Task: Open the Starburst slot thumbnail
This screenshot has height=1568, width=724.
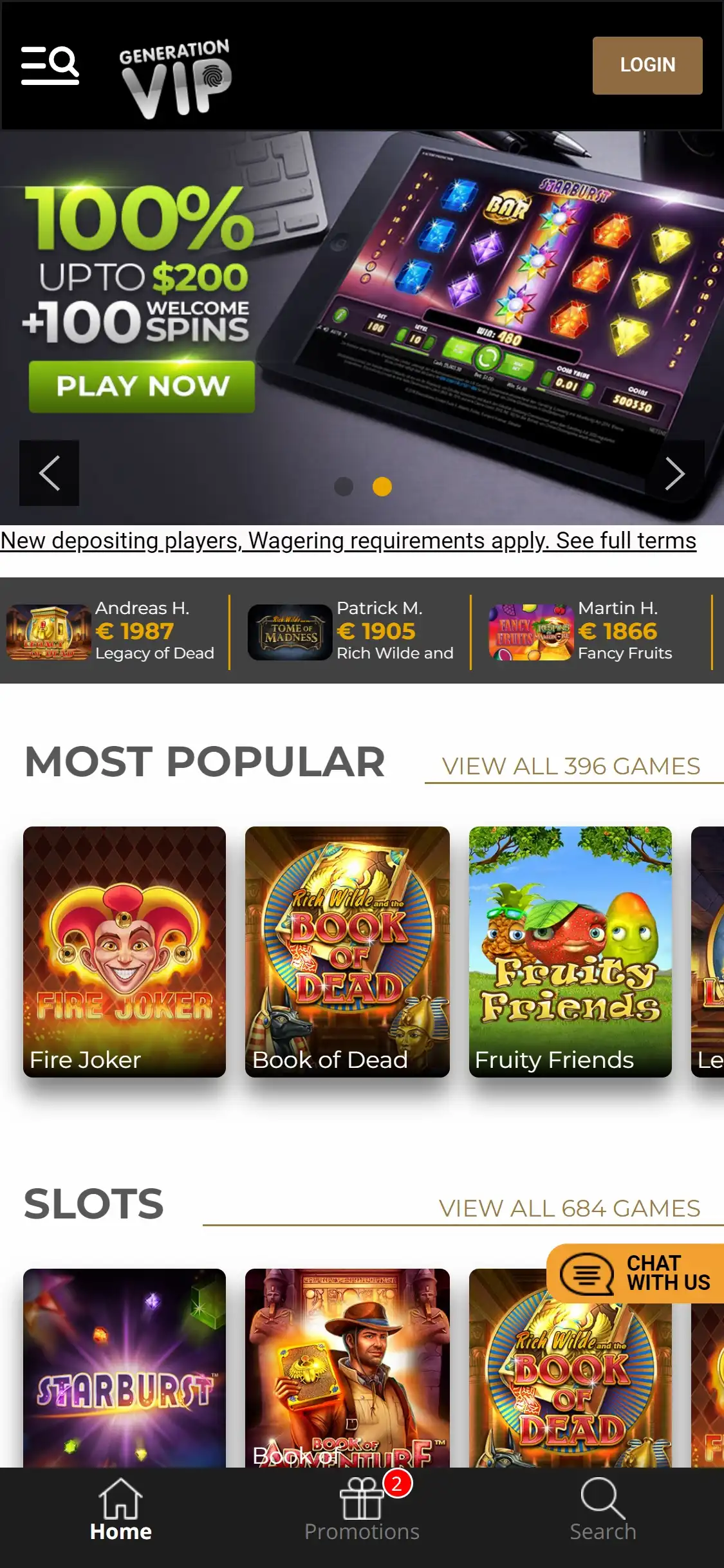Action: (124, 1368)
